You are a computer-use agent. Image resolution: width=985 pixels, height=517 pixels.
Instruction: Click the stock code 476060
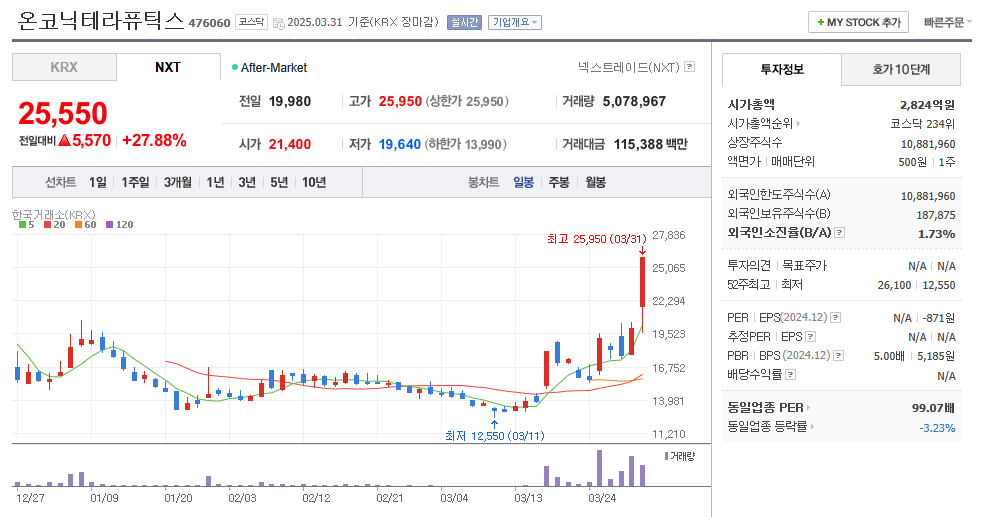tap(209, 23)
